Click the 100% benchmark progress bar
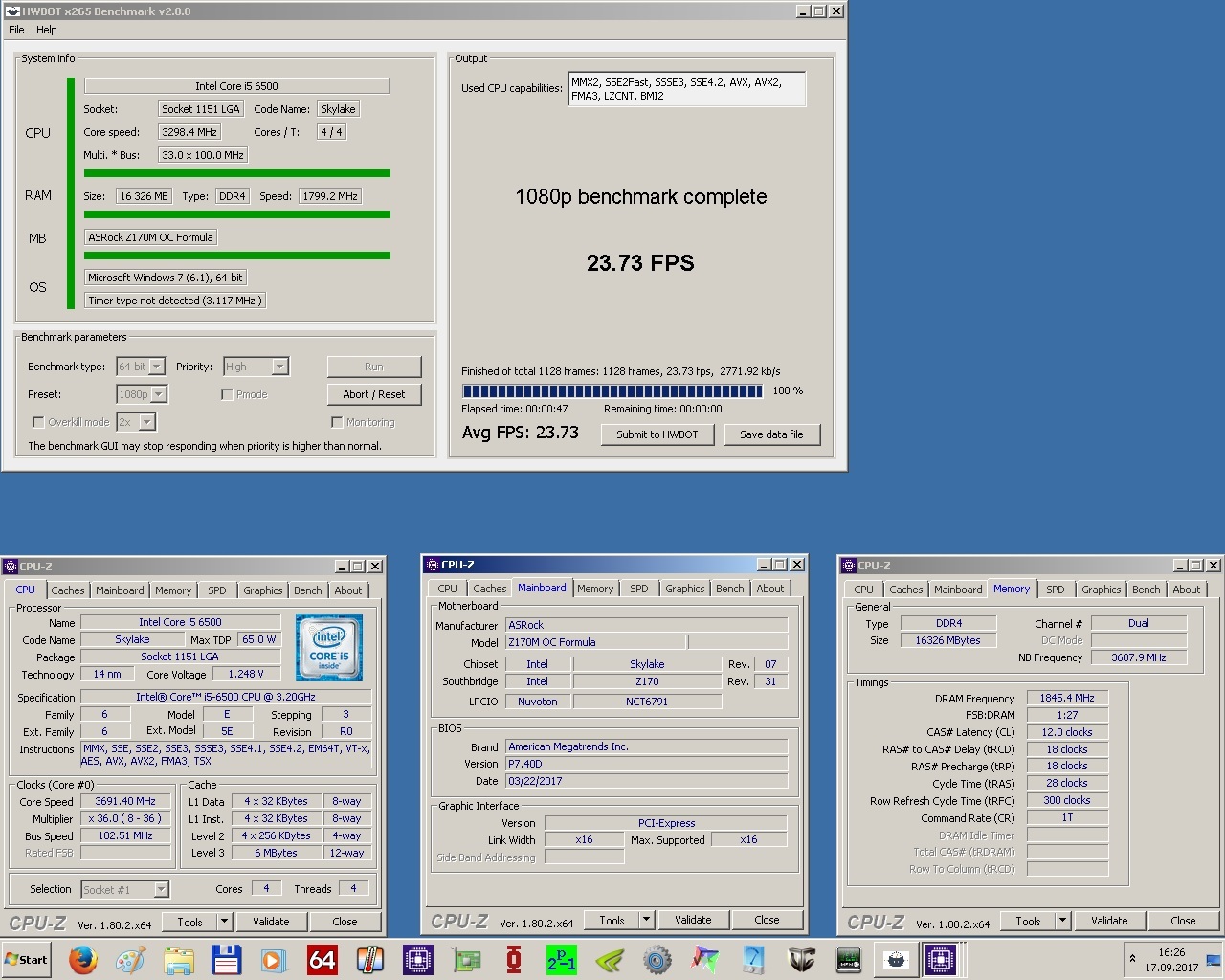This screenshot has width=1225, height=980. 612,390
